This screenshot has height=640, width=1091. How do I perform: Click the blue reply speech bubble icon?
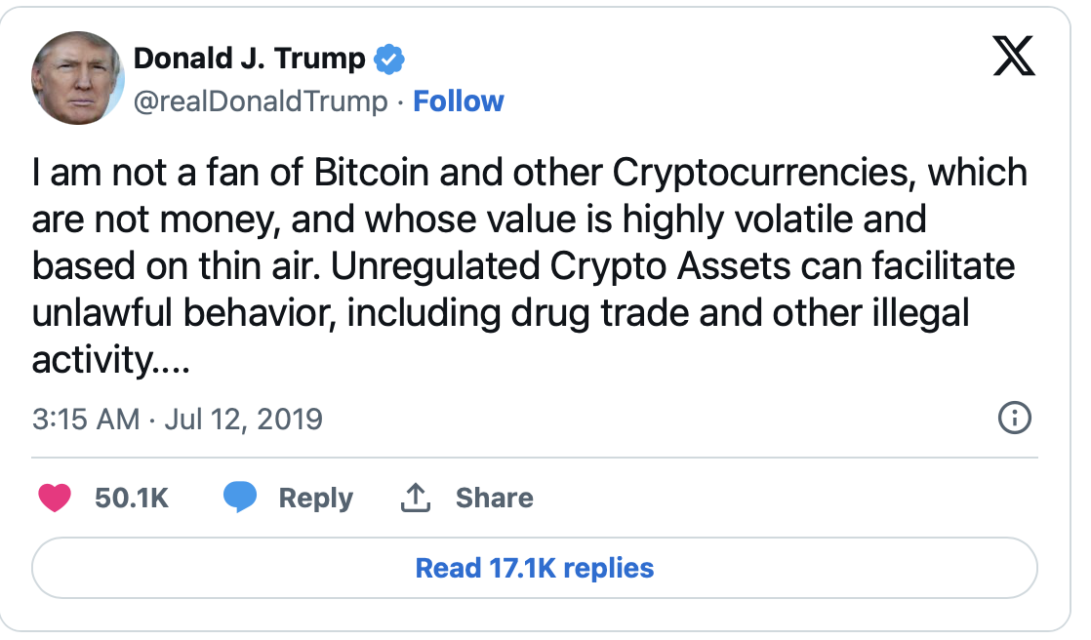click(x=240, y=497)
